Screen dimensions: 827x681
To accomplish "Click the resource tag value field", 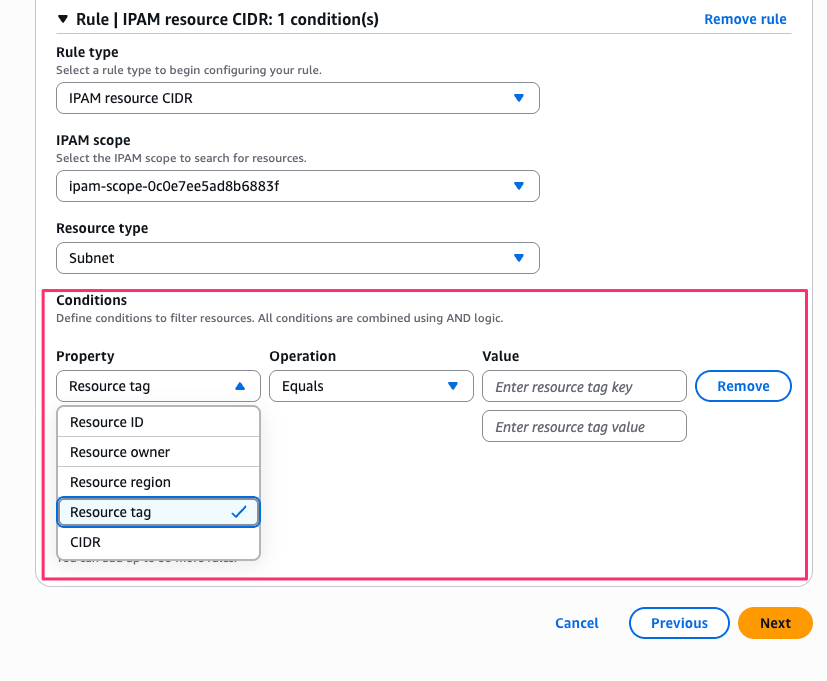I will (x=583, y=427).
